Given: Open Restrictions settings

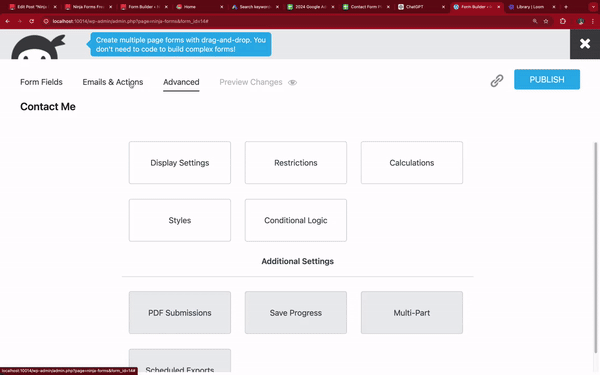Looking at the screenshot, I should pos(296,163).
